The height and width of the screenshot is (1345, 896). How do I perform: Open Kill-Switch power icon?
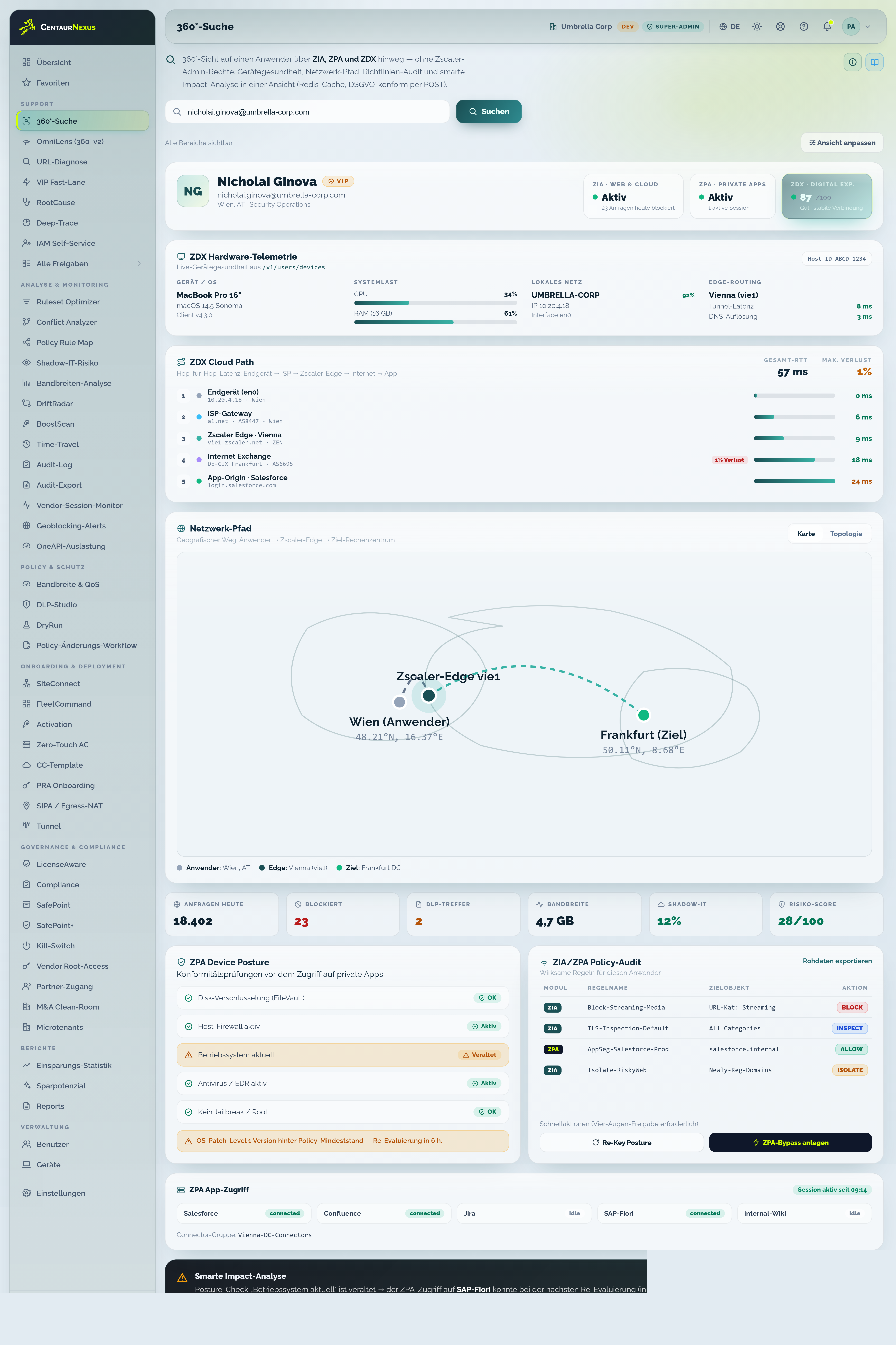[26, 946]
